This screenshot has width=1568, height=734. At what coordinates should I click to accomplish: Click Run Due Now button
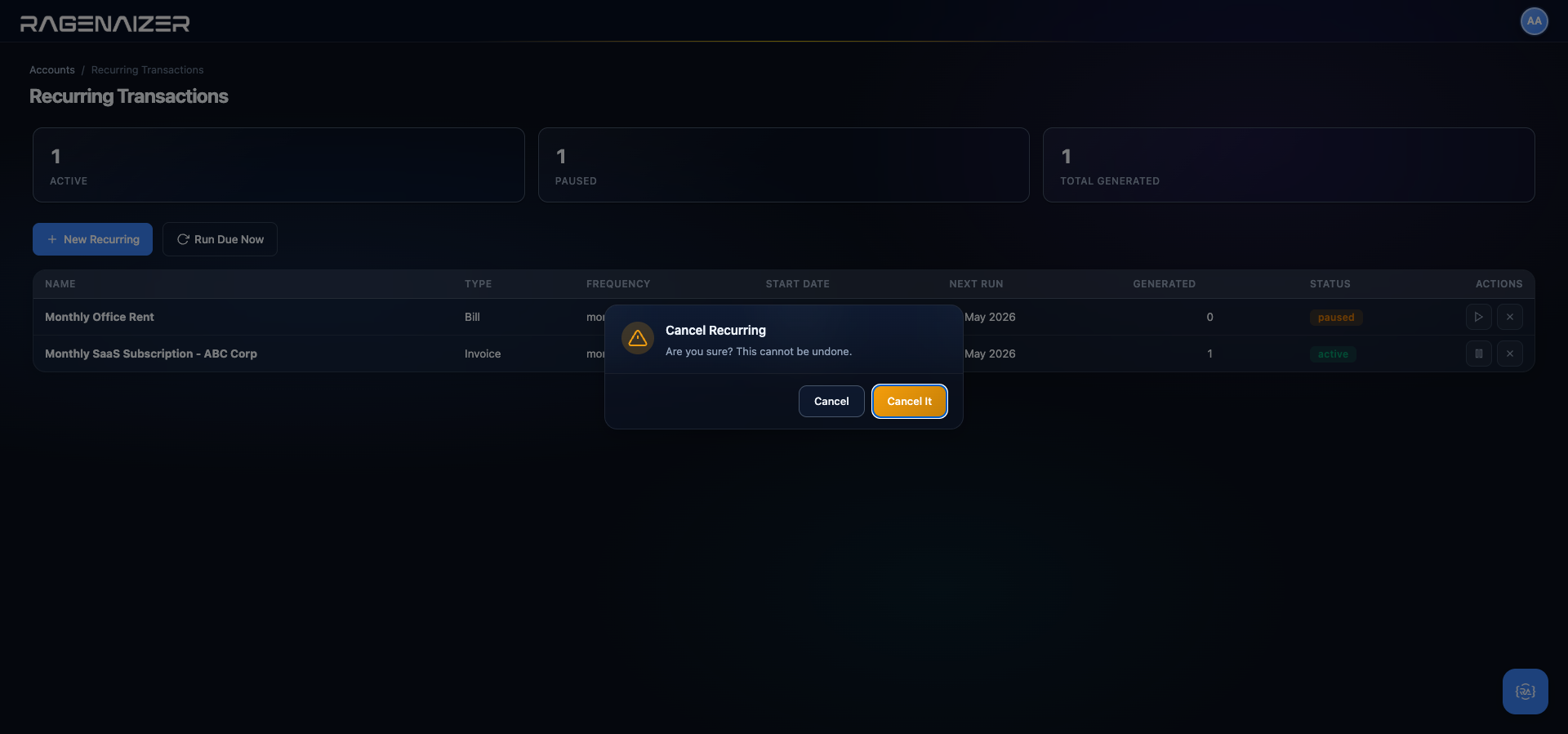pos(220,239)
